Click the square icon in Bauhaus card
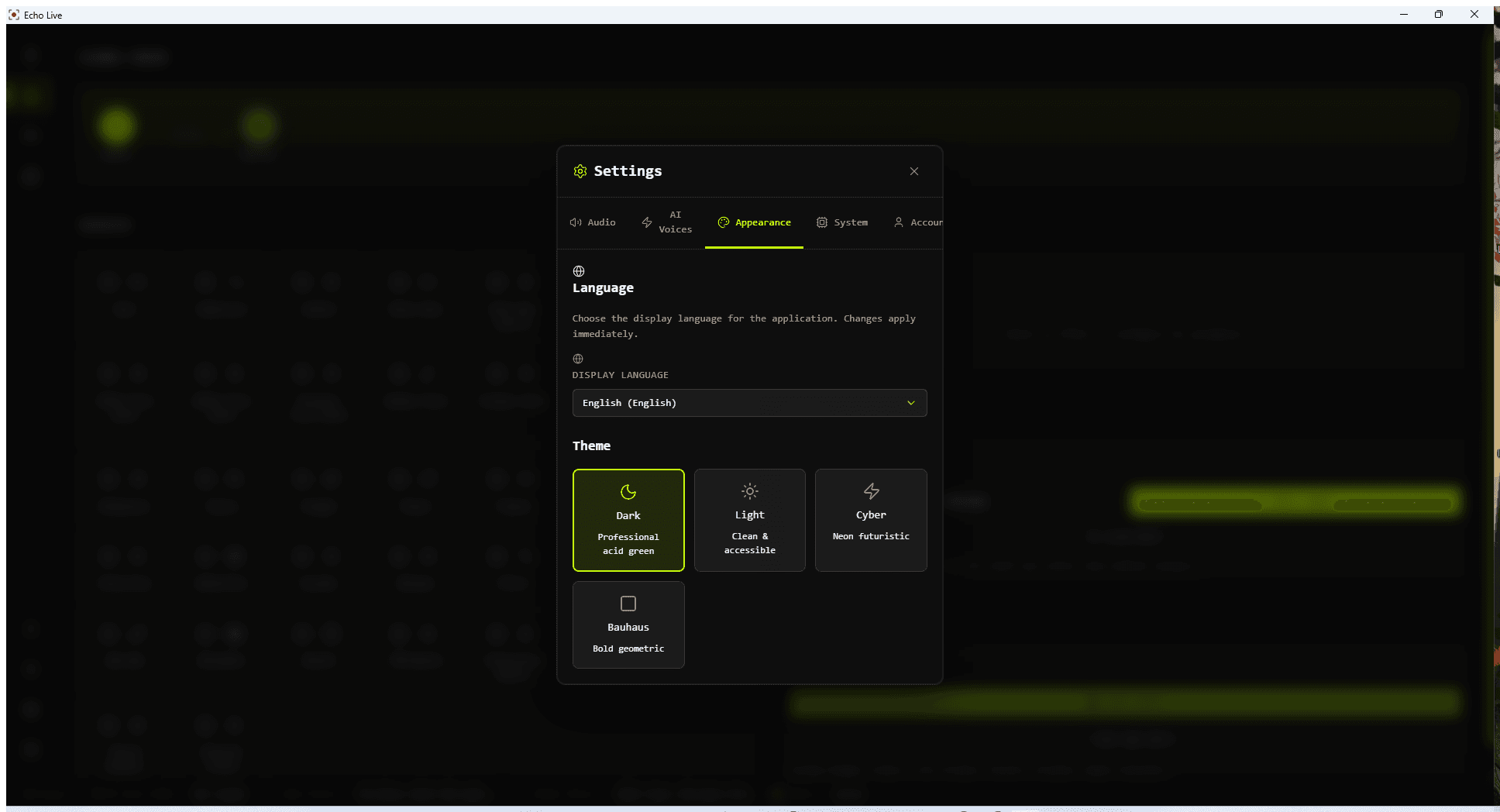Image resolution: width=1500 pixels, height=812 pixels. pos(628,604)
